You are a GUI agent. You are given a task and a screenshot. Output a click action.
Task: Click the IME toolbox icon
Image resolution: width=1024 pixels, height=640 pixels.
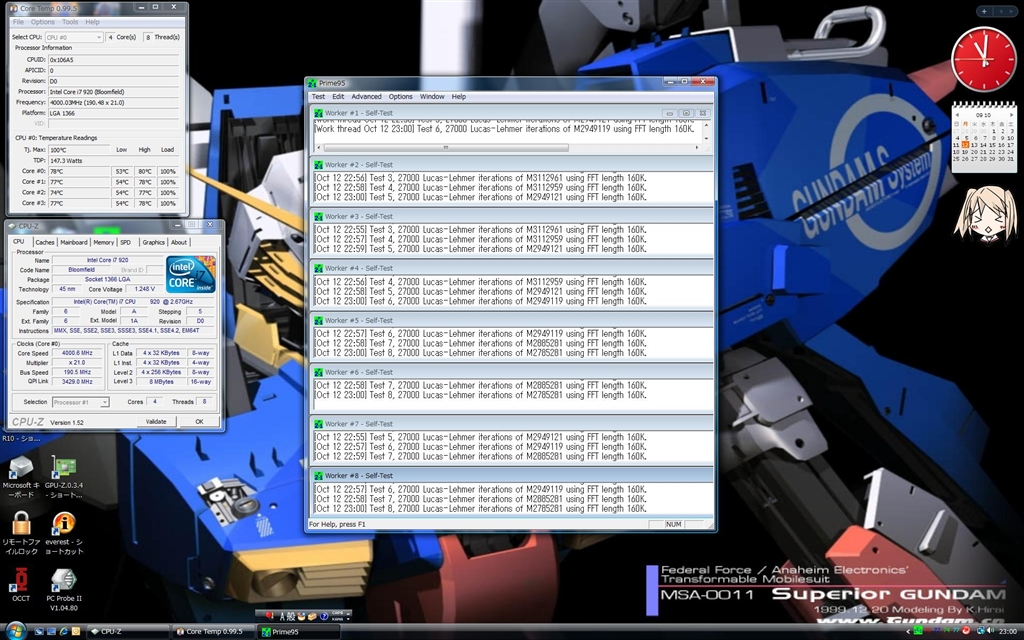point(312,616)
